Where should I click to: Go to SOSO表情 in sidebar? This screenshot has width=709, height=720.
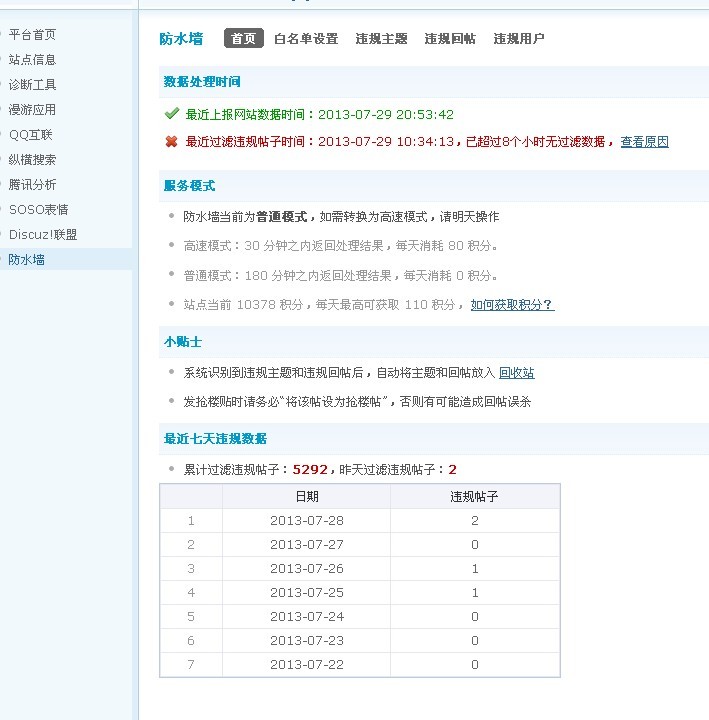click(x=39, y=210)
